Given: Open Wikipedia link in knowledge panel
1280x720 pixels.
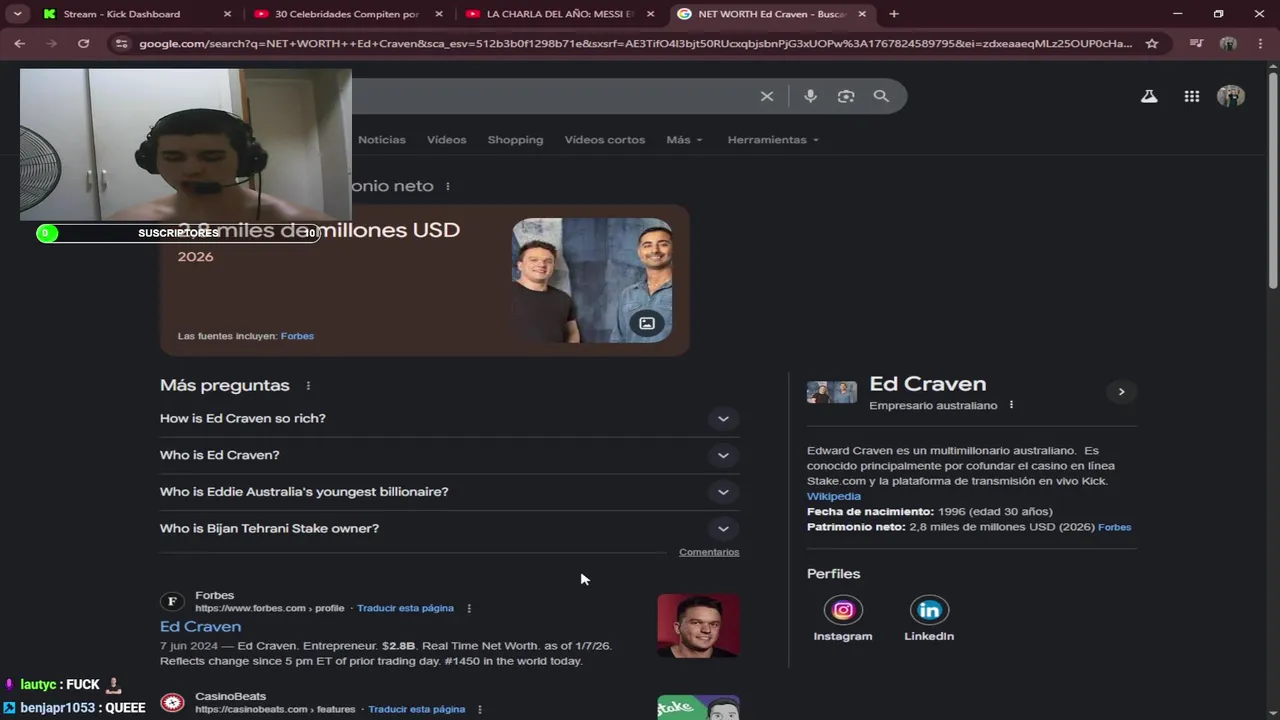Looking at the screenshot, I should click(x=834, y=496).
